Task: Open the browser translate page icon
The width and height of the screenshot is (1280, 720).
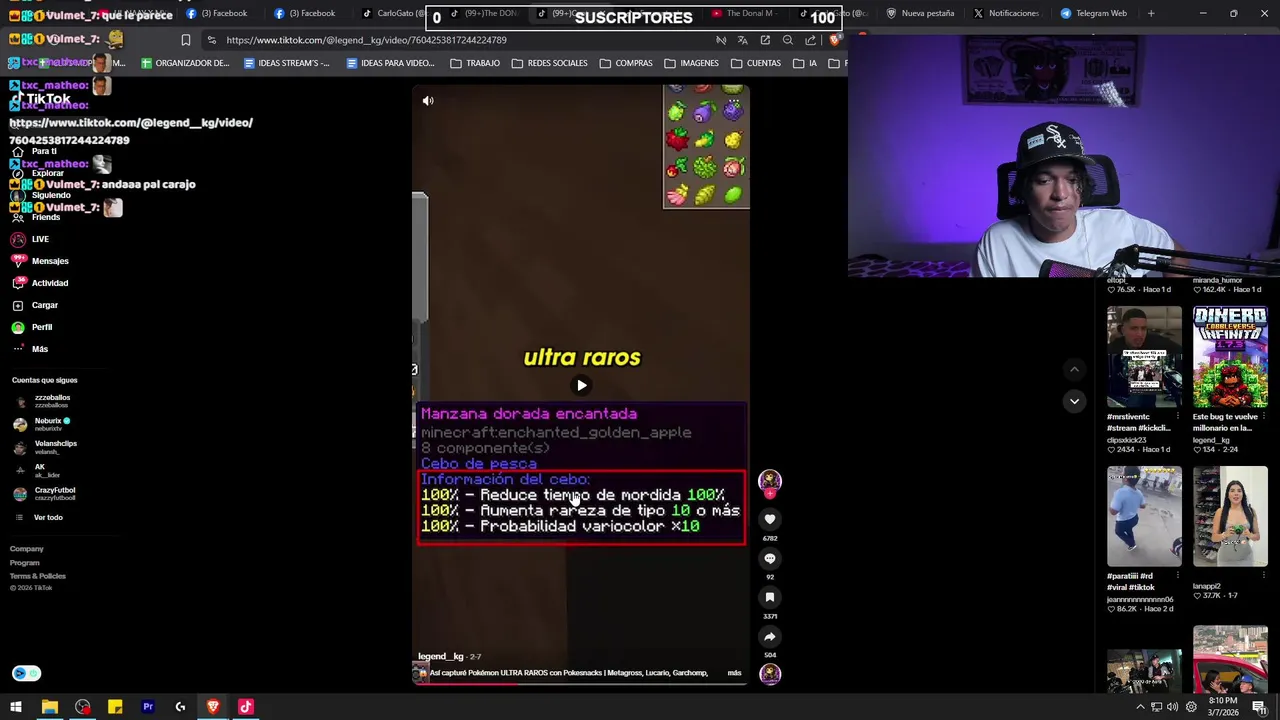Action: click(x=742, y=40)
